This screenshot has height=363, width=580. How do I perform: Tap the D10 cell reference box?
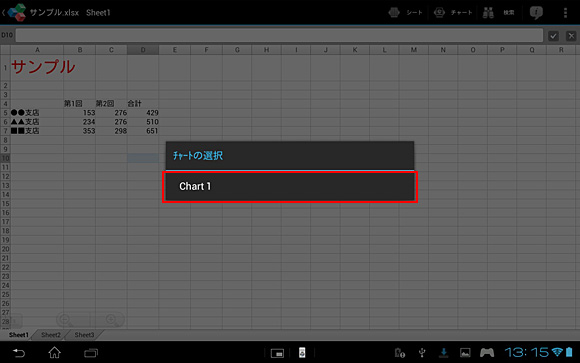pyautogui.click(x=7, y=35)
